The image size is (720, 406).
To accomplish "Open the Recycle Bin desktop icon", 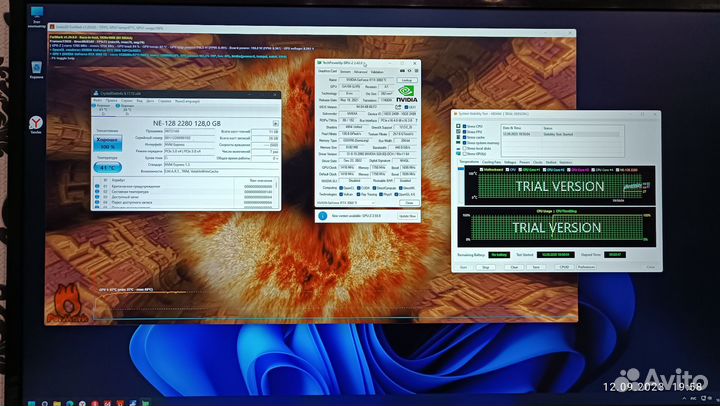I will click(36, 68).
